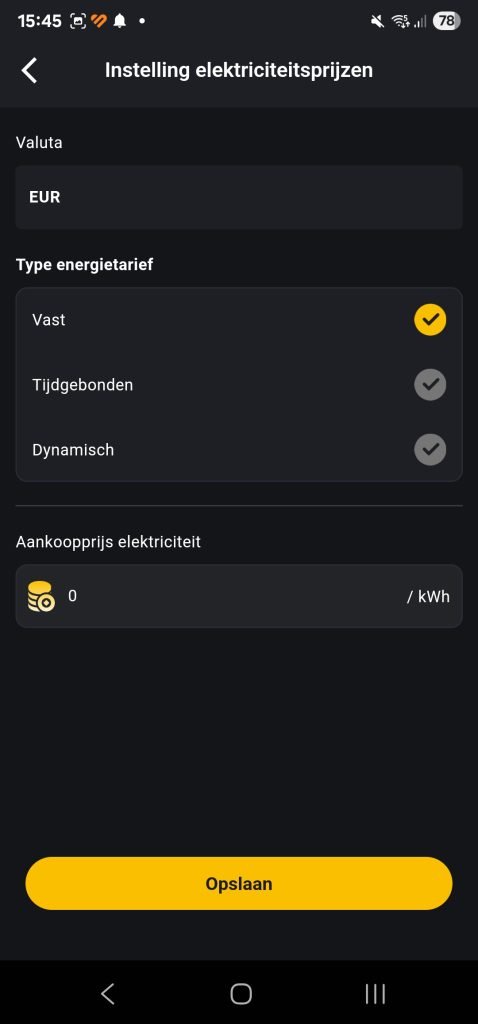Tap the back arrow in header

(29, 70)
